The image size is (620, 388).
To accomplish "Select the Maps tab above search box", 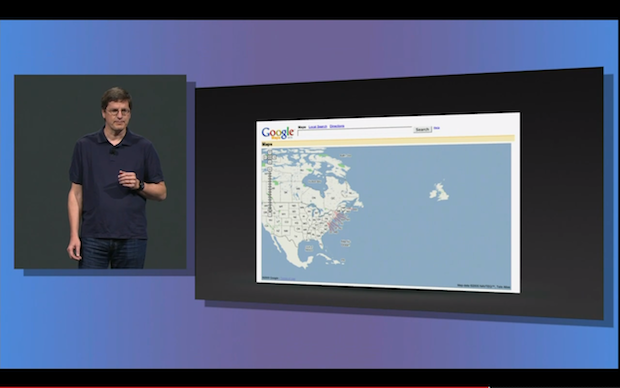I will 302,127.
